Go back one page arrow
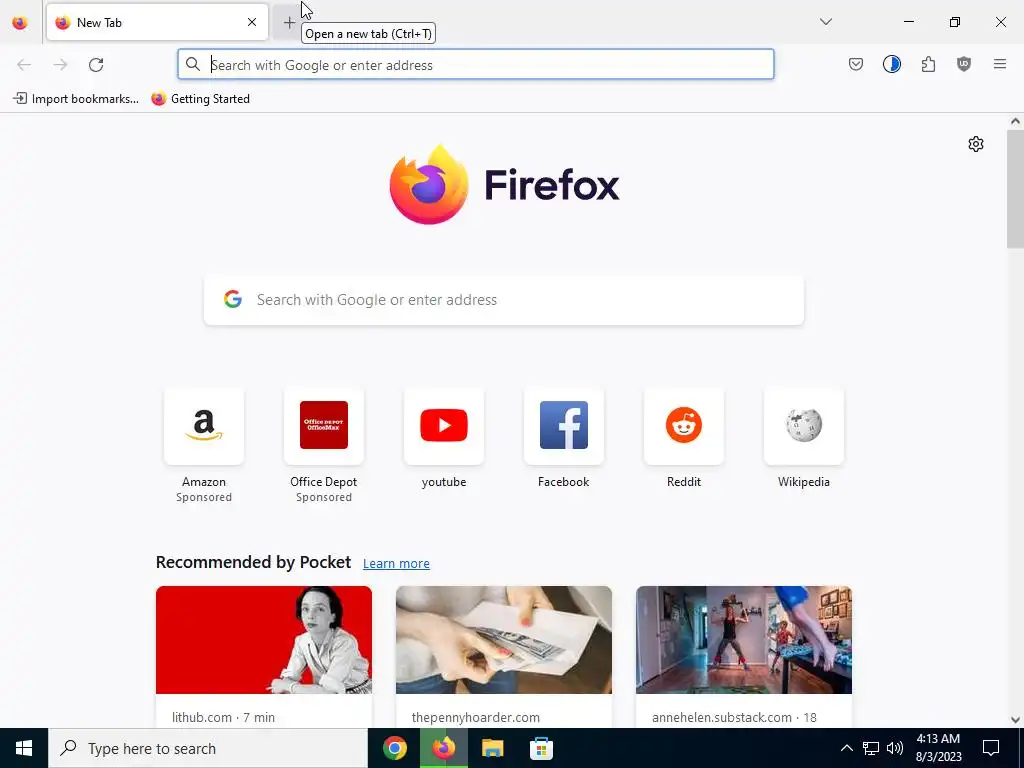This screenshot has height=768, width=1024. click(x=24, y=65)
